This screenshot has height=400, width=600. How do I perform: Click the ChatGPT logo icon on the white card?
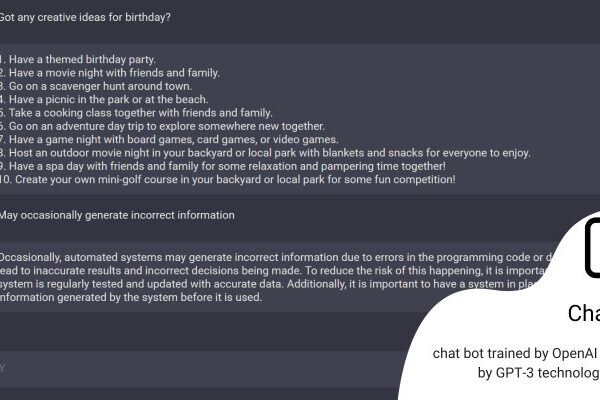pos(592,248)
